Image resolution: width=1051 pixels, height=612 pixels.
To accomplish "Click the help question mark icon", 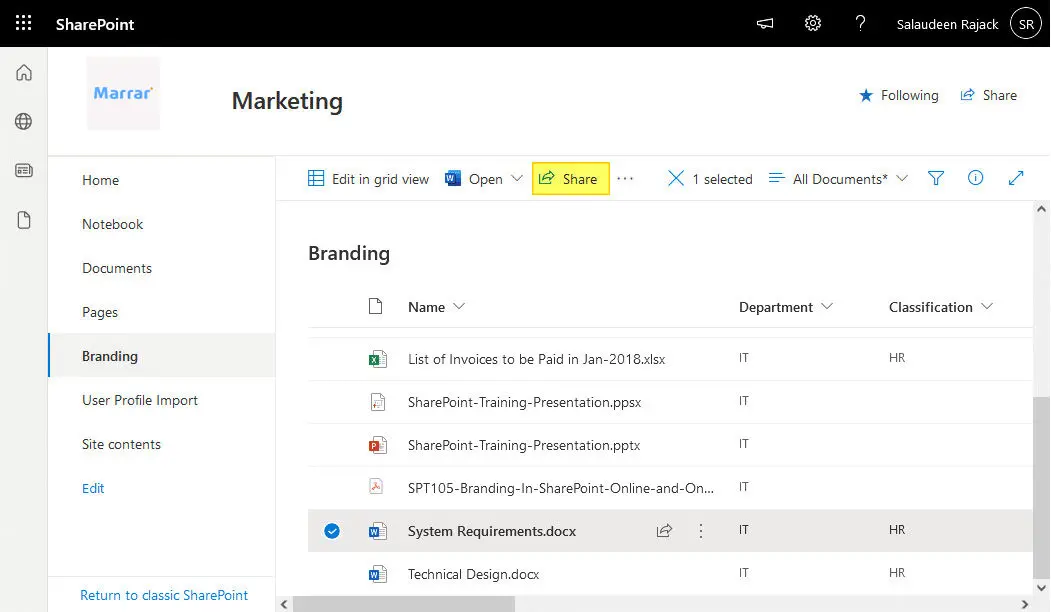I will pyautogui.click(x=860, y=23).
